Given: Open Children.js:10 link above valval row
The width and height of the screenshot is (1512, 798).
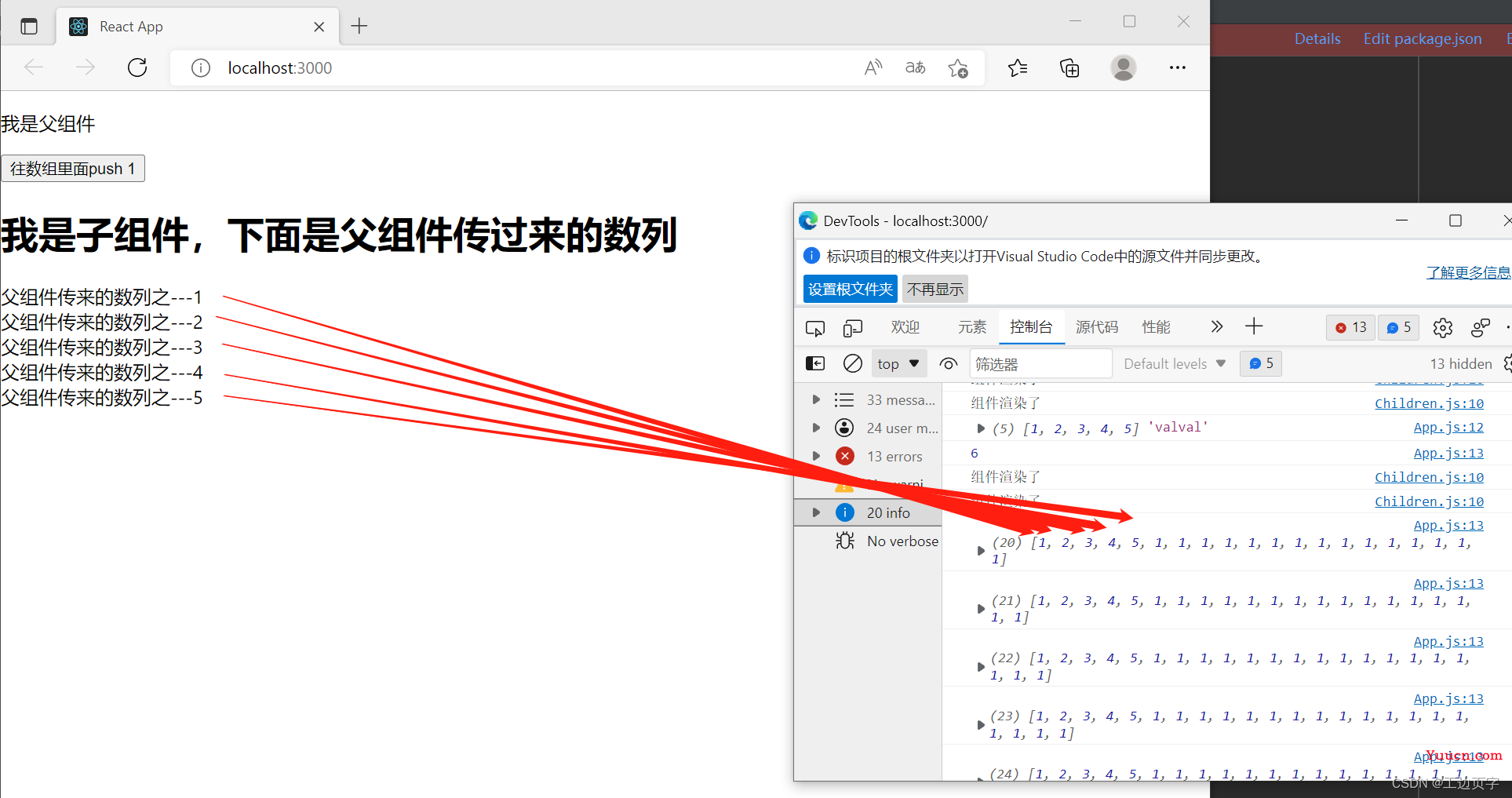Looking at the screenshot, I should (x=1429, y=403).
